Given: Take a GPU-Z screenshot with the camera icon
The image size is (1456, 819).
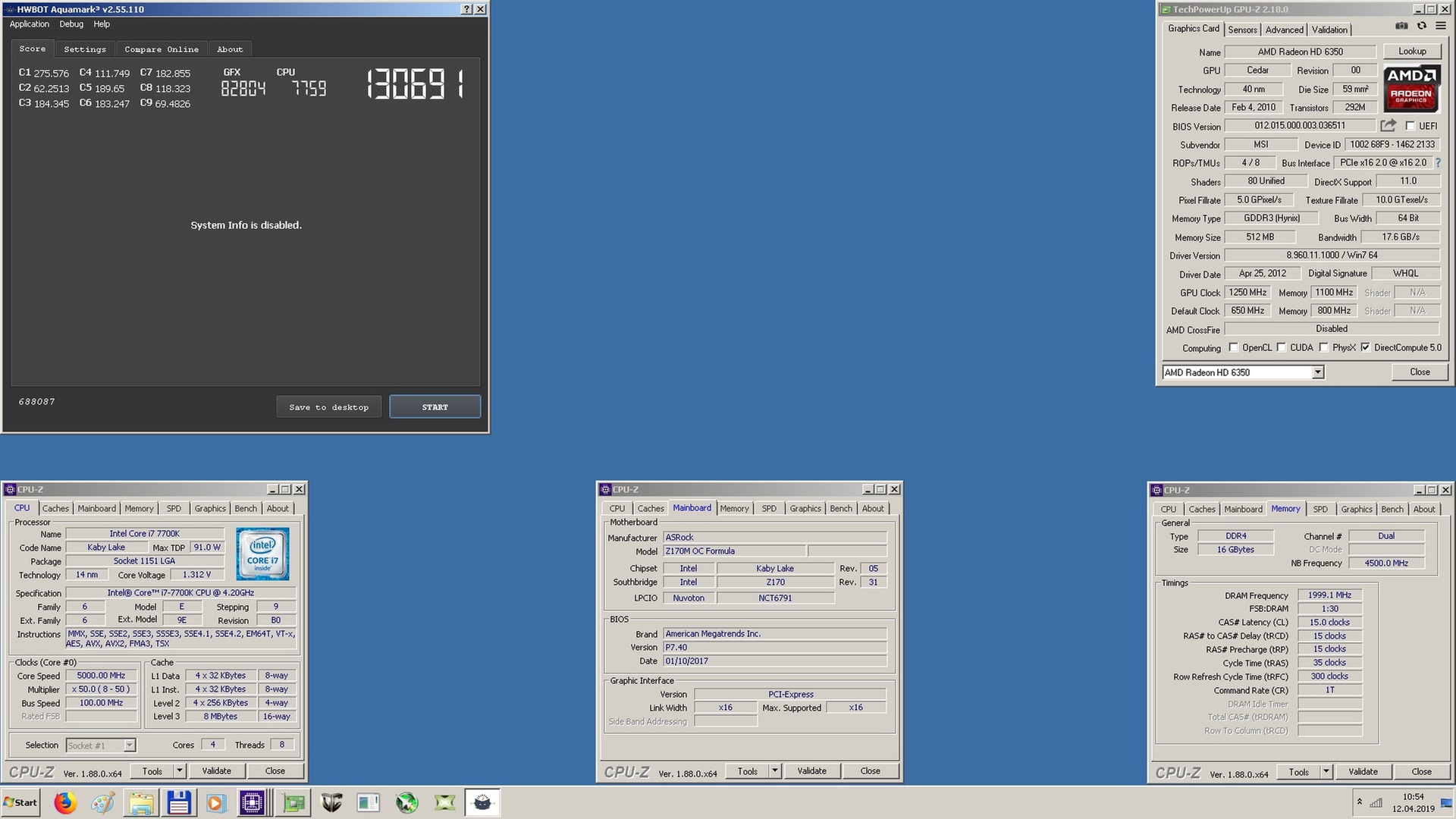Looking at the screenshot, I should pos(1401,26).
